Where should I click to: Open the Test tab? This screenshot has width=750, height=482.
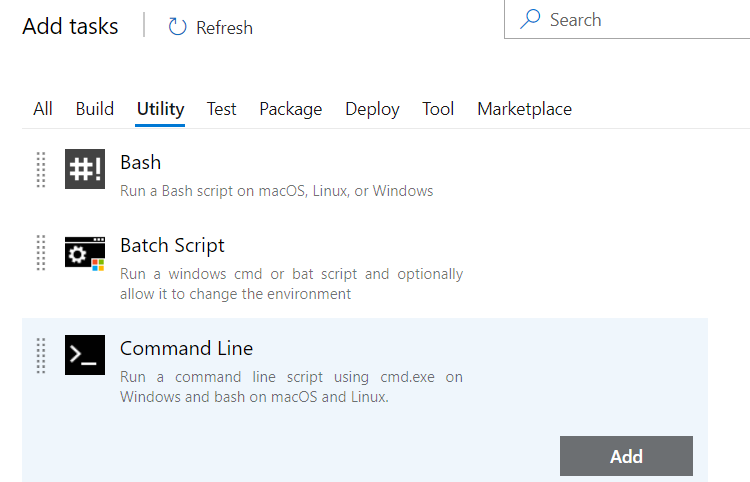pos(221,109)
